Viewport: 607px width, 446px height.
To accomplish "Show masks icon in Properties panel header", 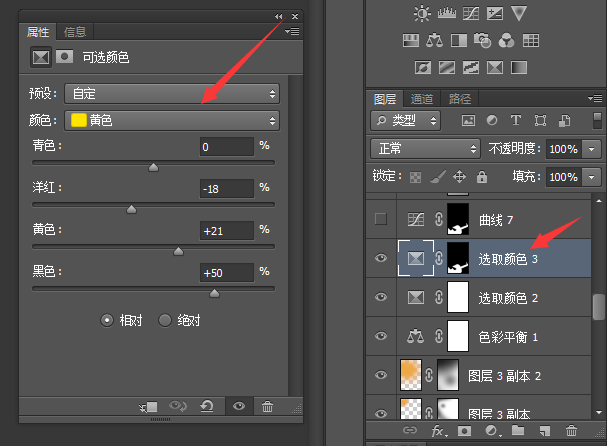I will 65,57.
